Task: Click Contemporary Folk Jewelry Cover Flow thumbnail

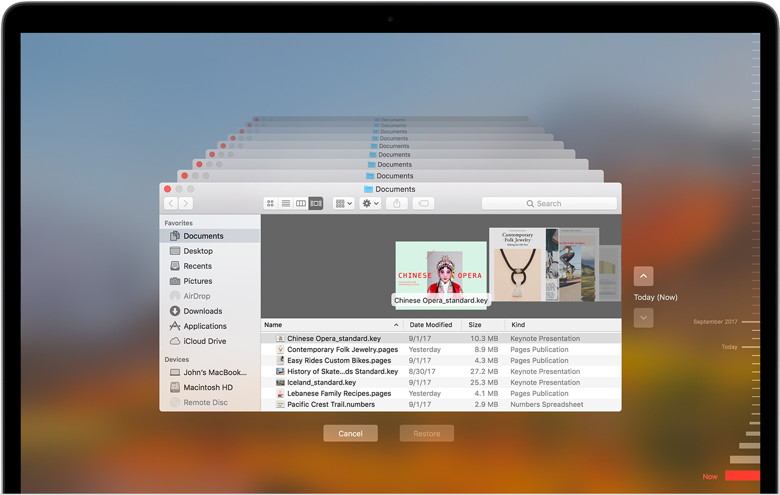Action: [x=517, y=265]
